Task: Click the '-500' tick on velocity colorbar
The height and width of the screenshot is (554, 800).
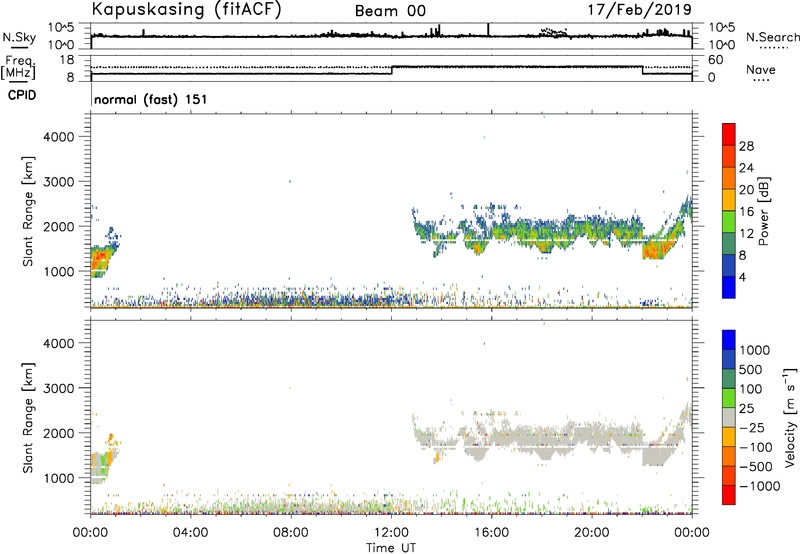Action: pos(756,466)
